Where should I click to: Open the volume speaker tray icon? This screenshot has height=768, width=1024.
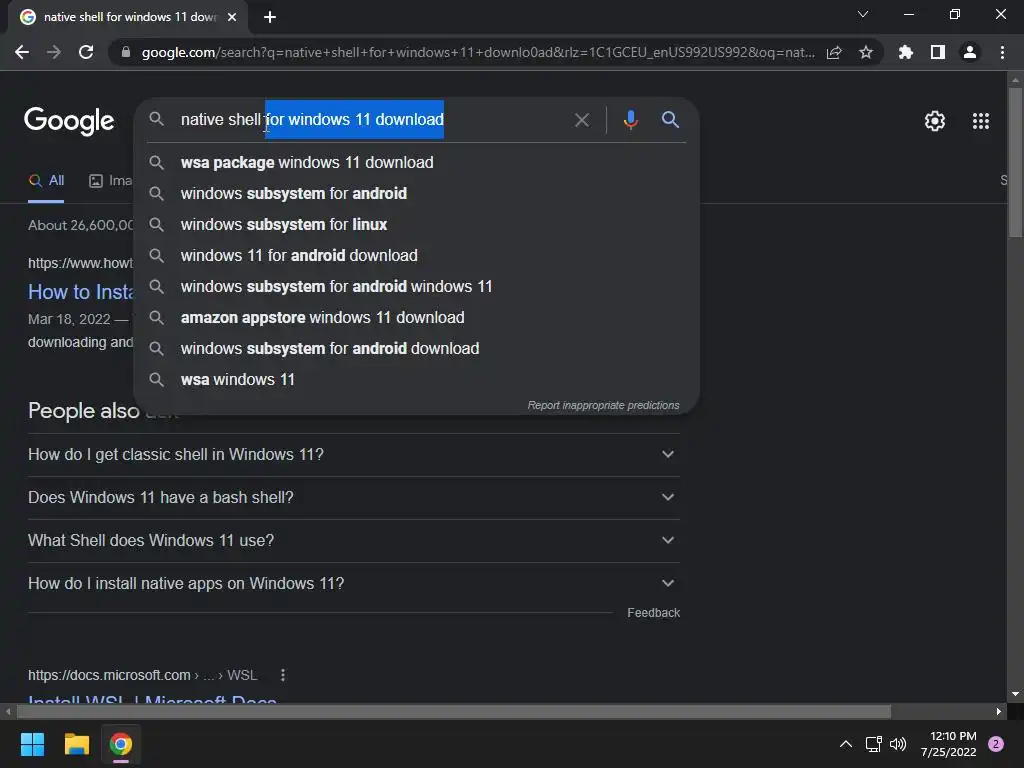point(899,744)
